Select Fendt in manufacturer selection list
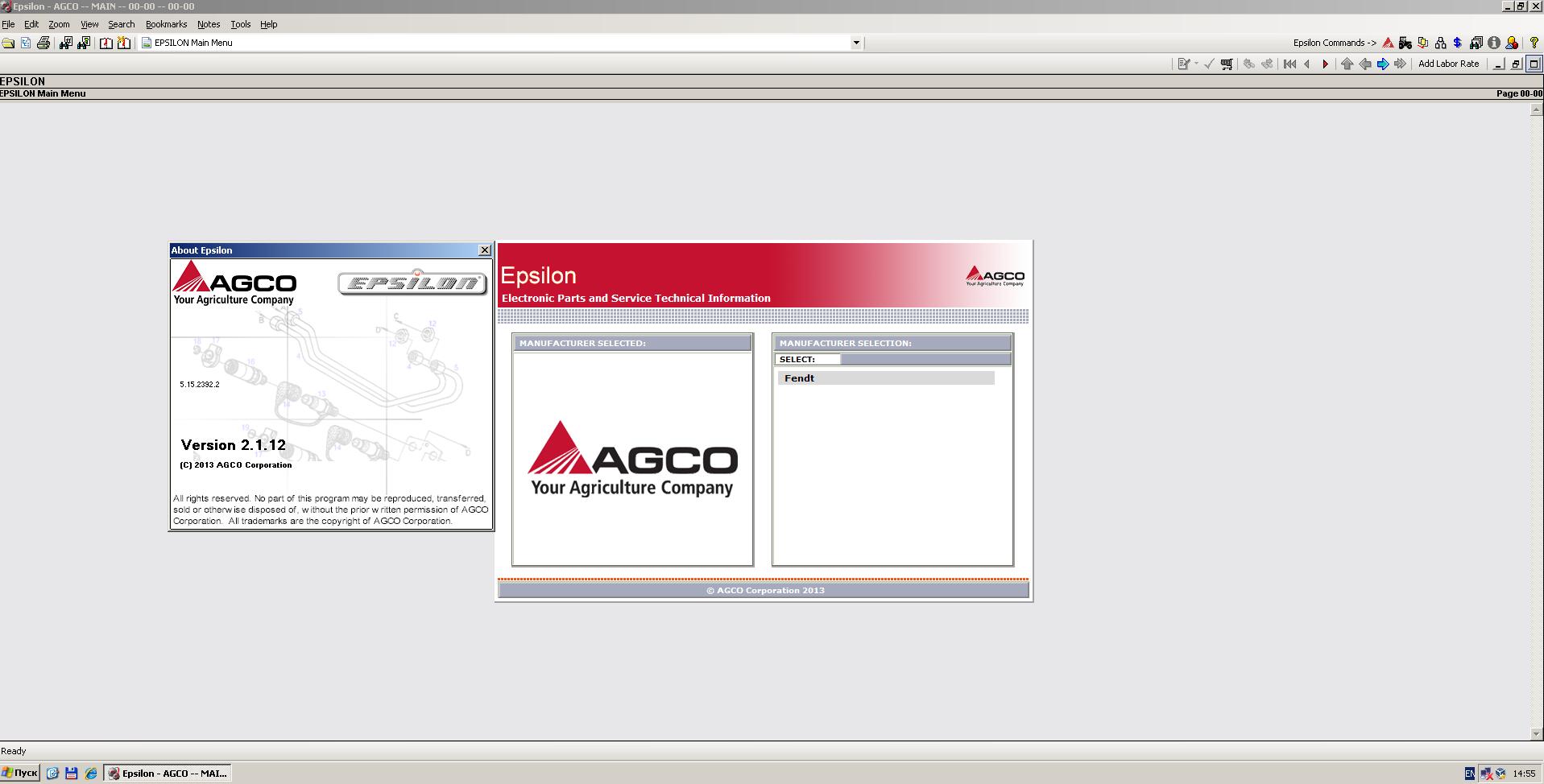1544x784 pixels. tap(886, 378)
